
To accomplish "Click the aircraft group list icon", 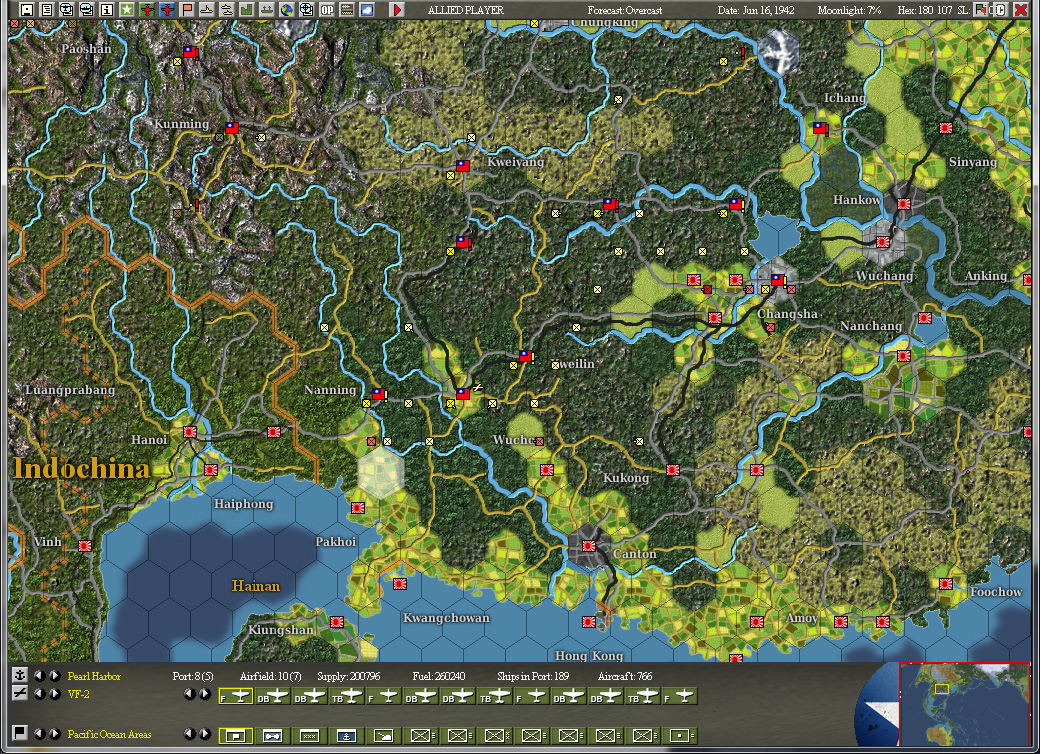I will pos(20,694).
